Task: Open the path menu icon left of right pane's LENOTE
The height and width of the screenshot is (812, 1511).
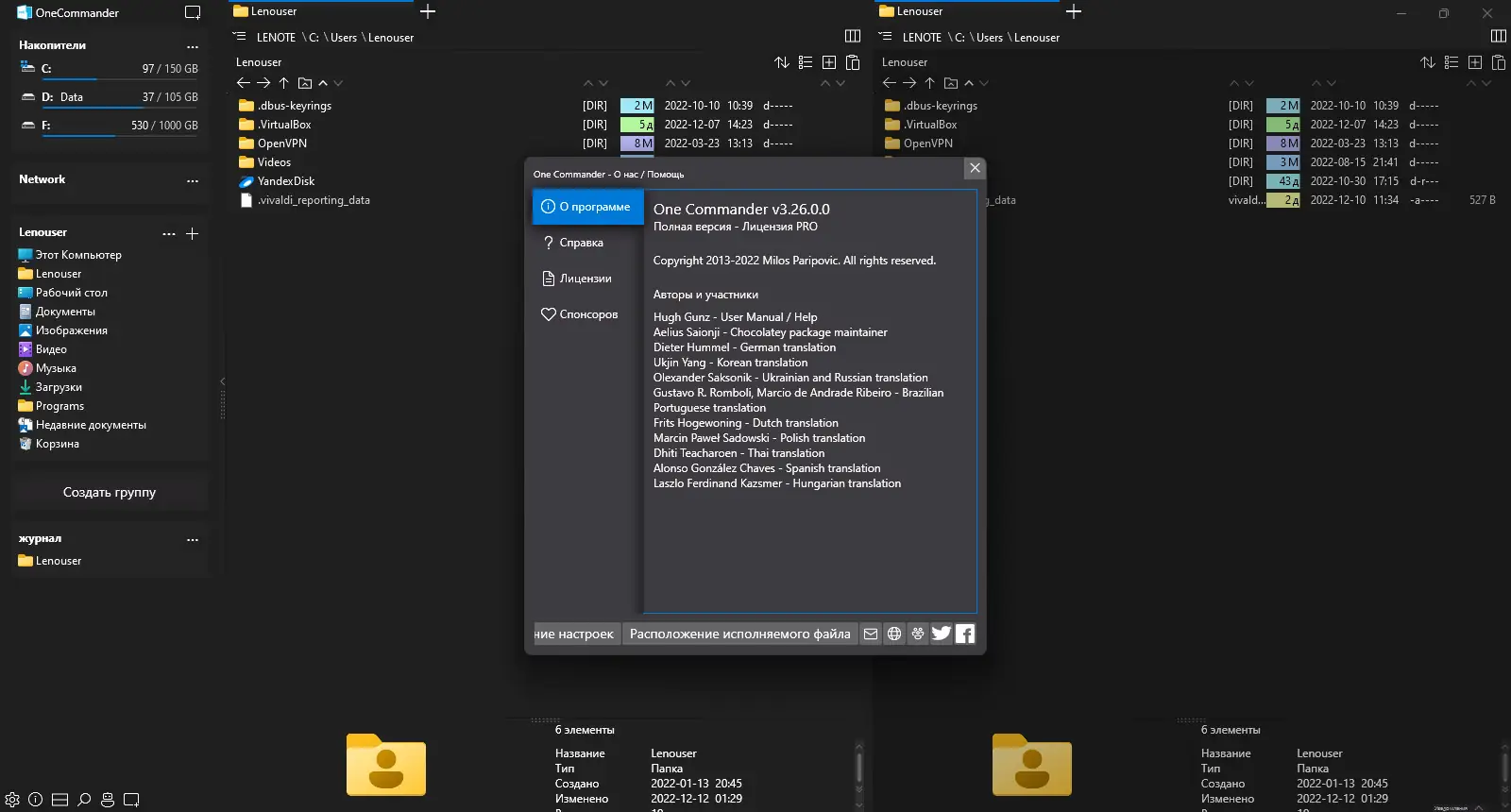Action: coord(885,37)
